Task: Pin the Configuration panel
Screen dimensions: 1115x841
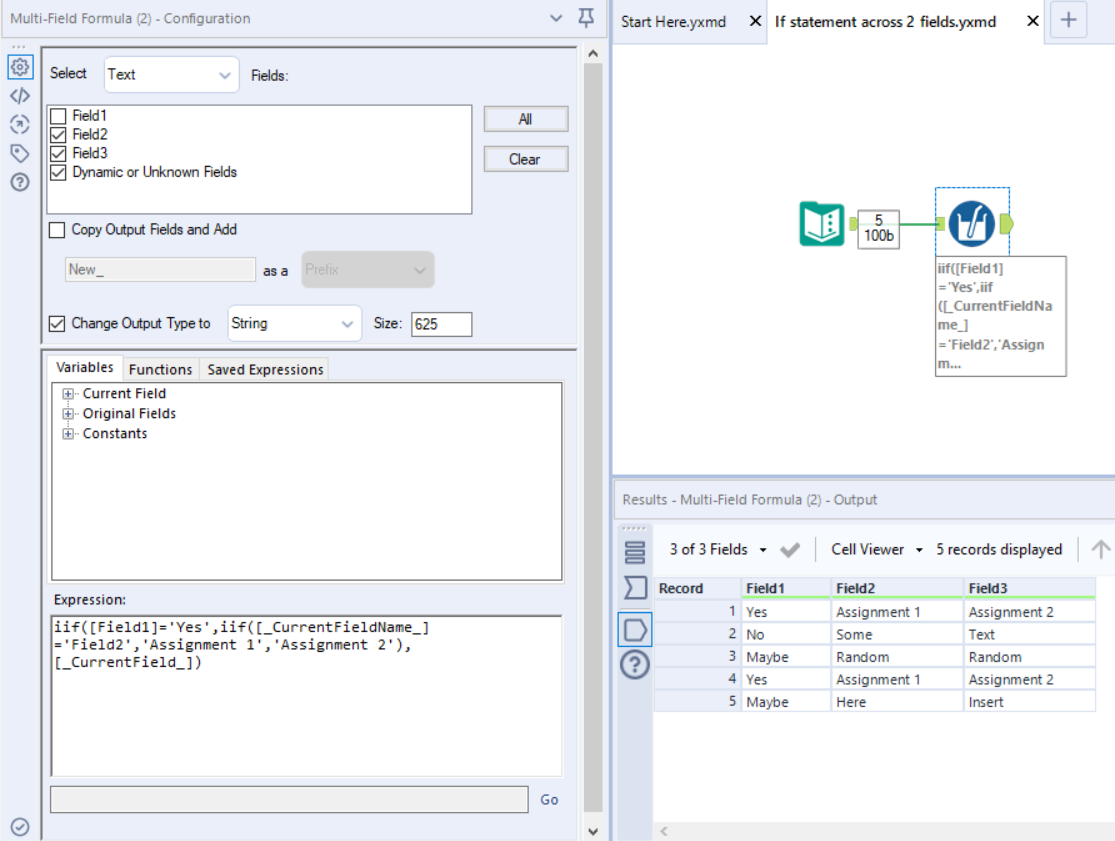Action: point(586,18)
